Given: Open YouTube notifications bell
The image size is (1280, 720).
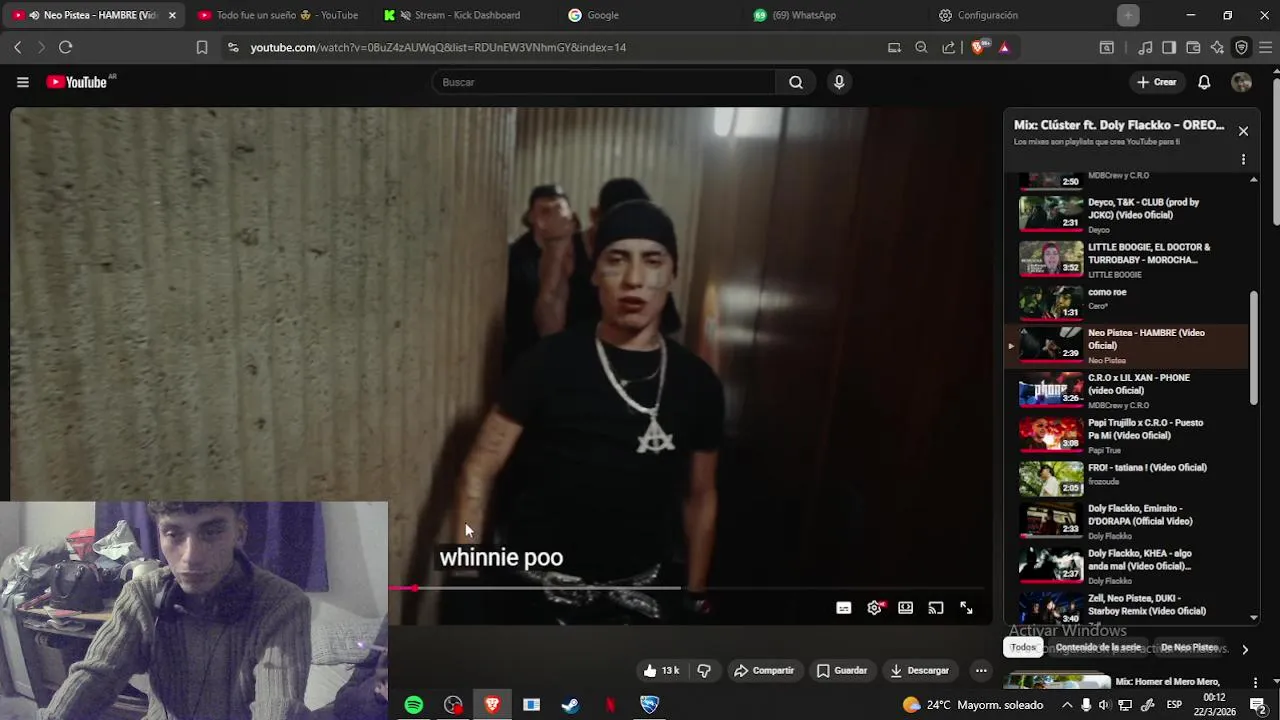Looking at the screenshot, I should click(1204, 82).
